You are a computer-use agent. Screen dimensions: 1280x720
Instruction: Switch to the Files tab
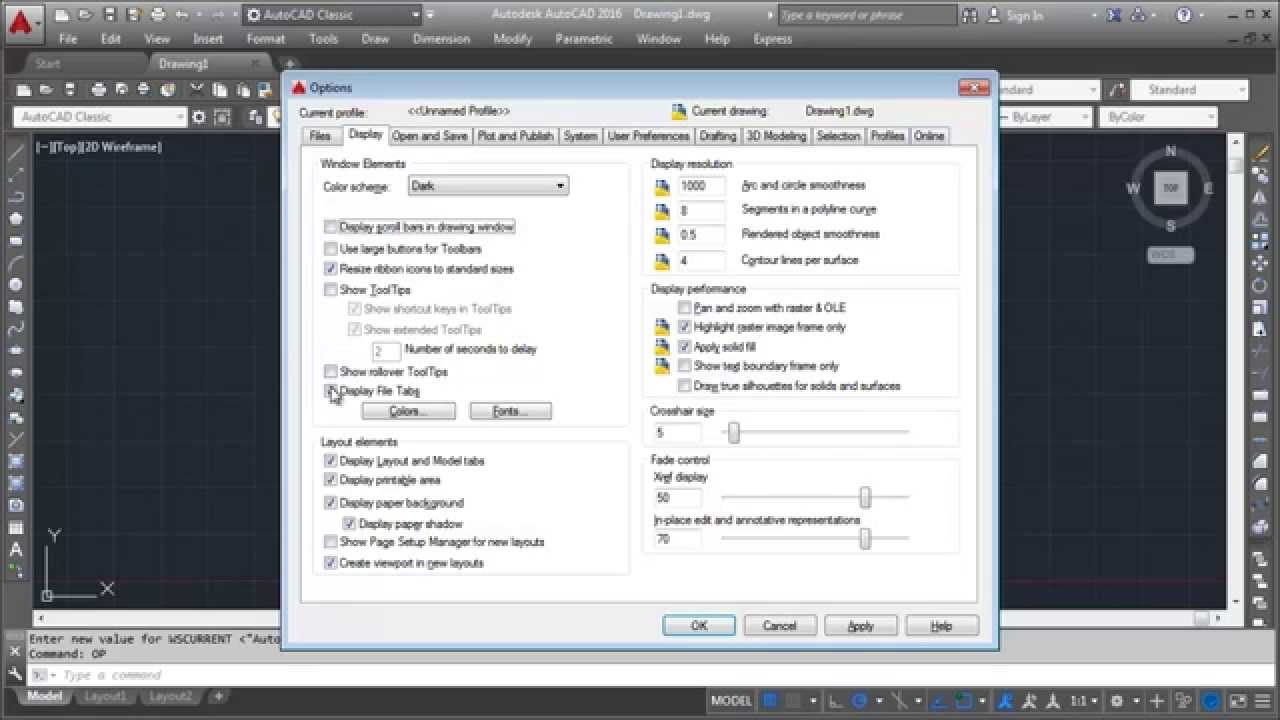click(320, 136)
